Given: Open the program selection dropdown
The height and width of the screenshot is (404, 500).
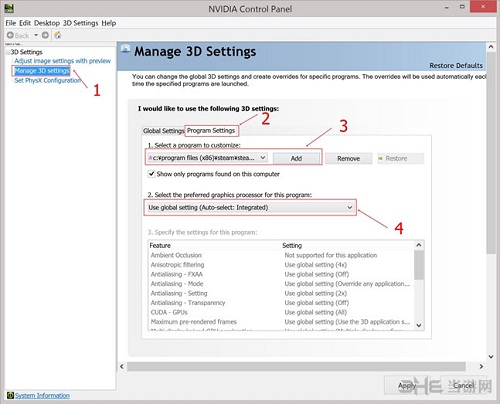Looking at the screenshot, I should (207, 158).
